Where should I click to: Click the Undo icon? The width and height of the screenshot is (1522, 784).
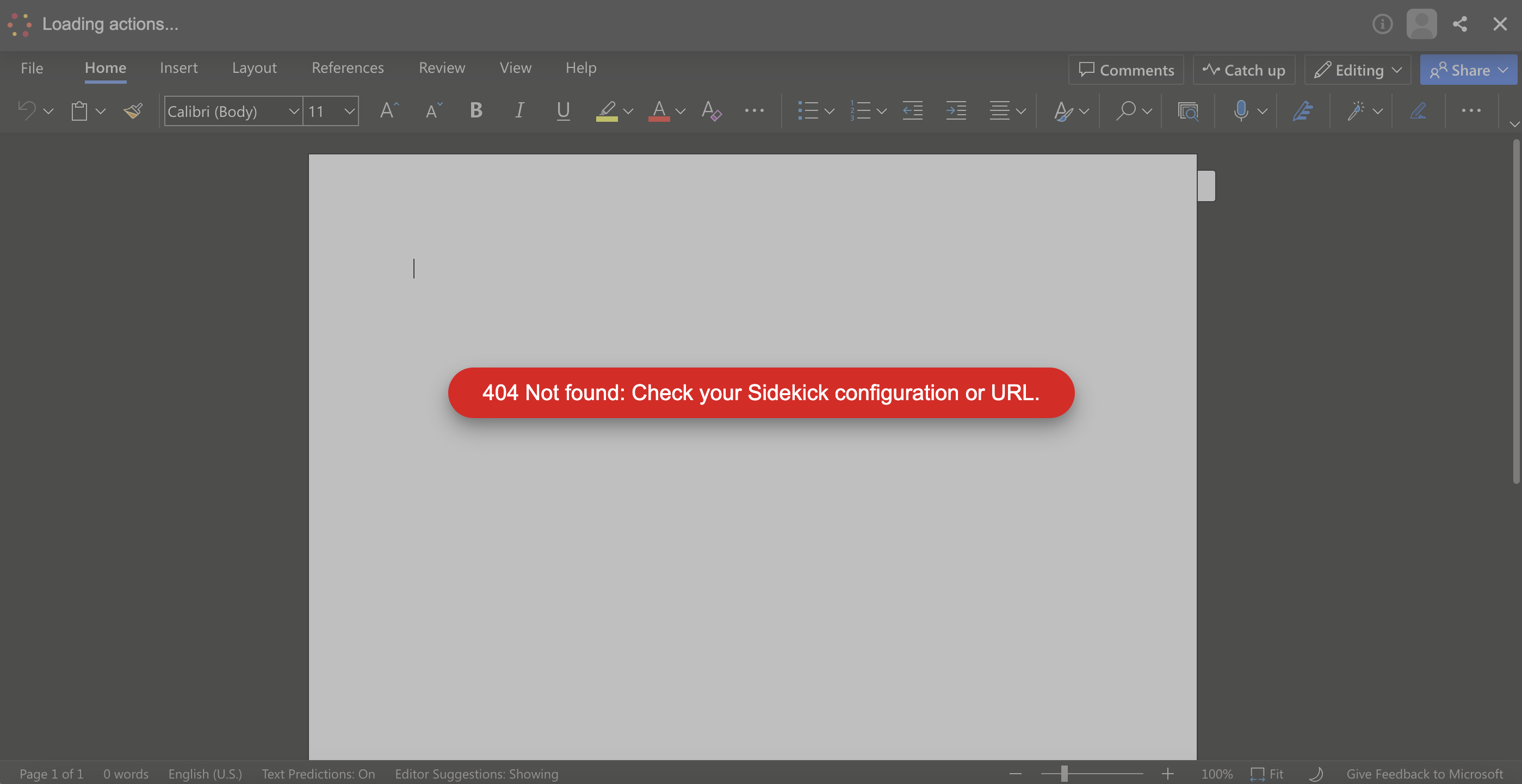click(x=27, y=111)
